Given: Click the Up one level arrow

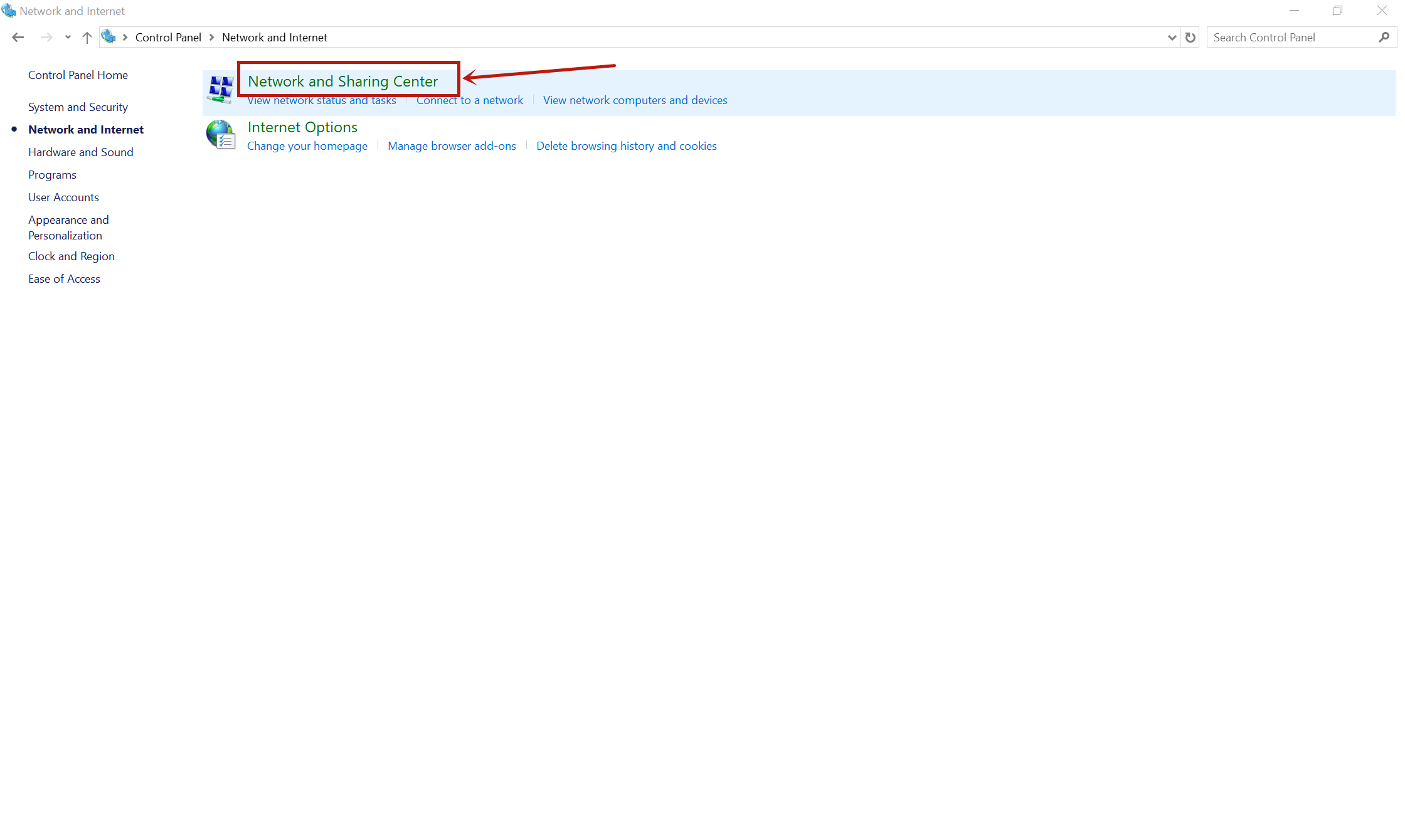Looking at the screenshot, I should click(x=87, y=38).
